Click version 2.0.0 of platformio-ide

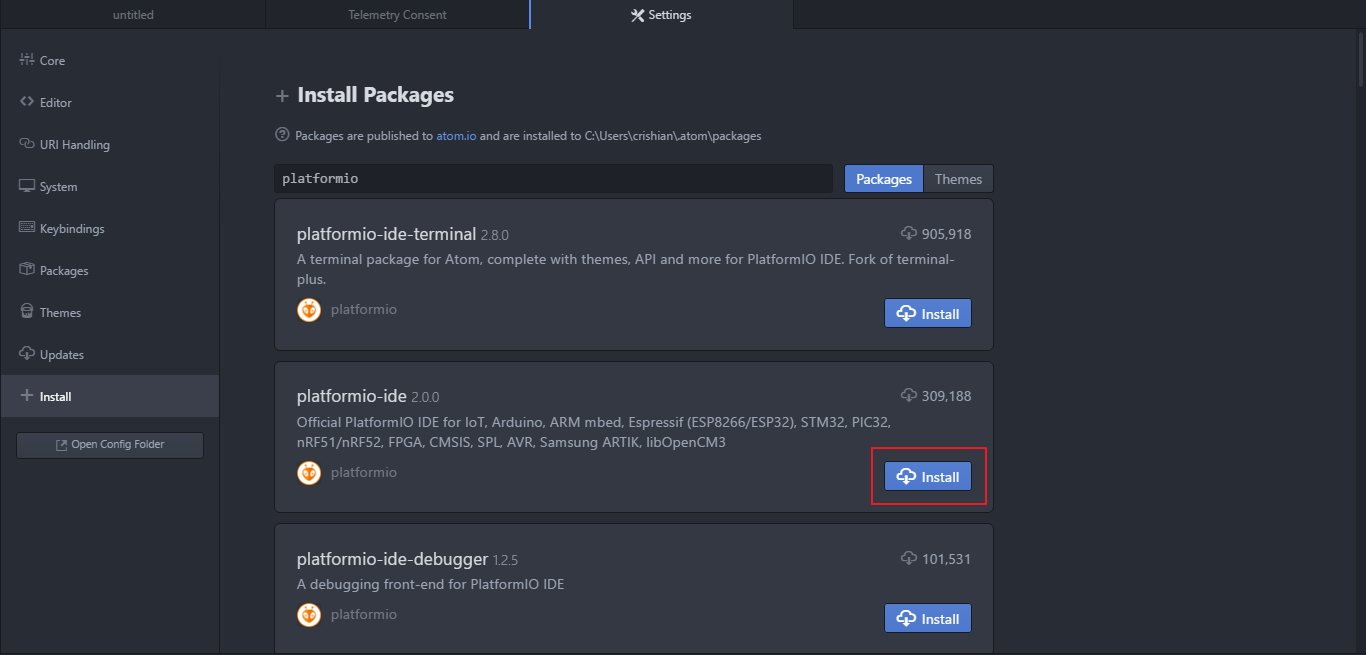(425, 398)
